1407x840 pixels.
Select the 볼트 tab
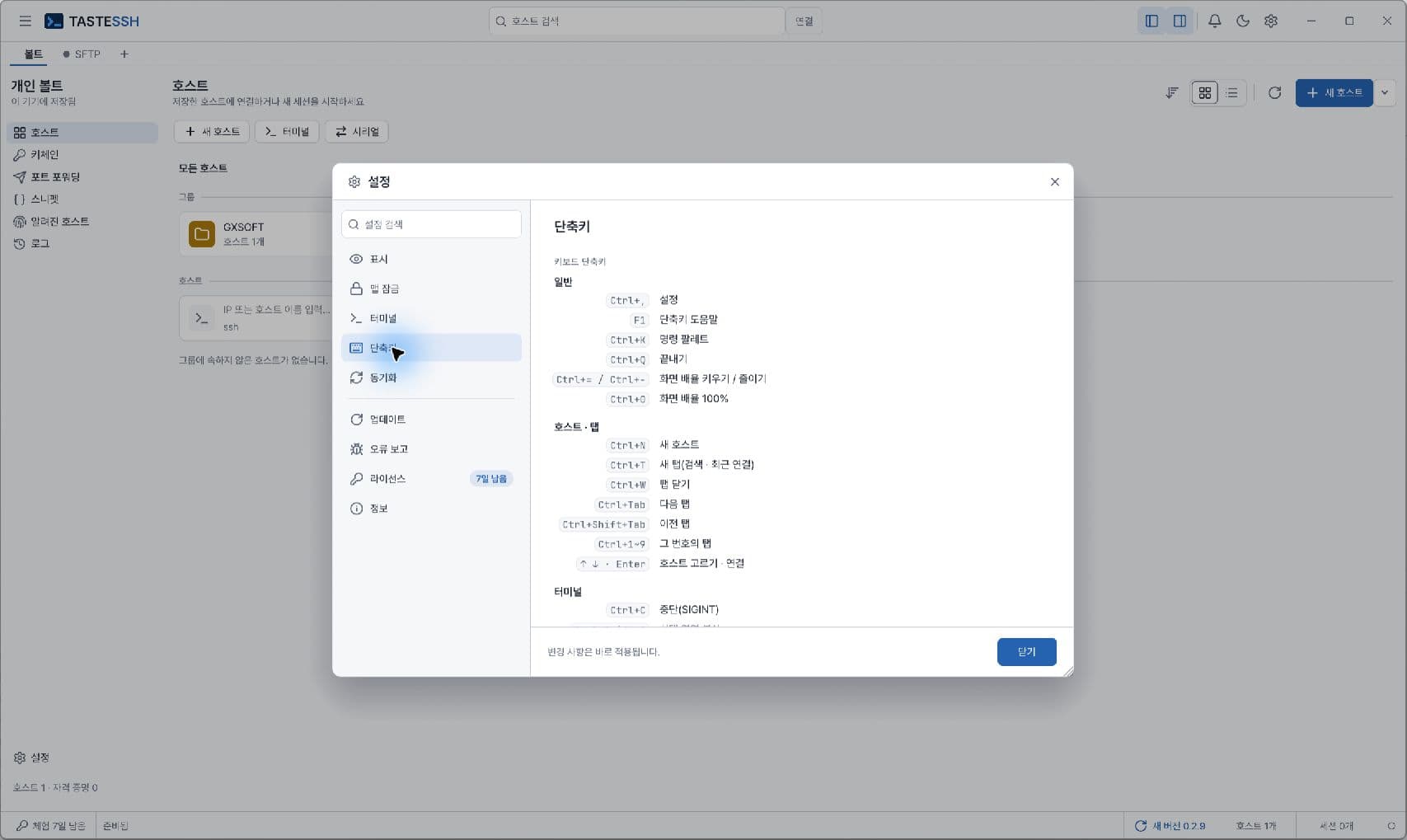[33, 54]
